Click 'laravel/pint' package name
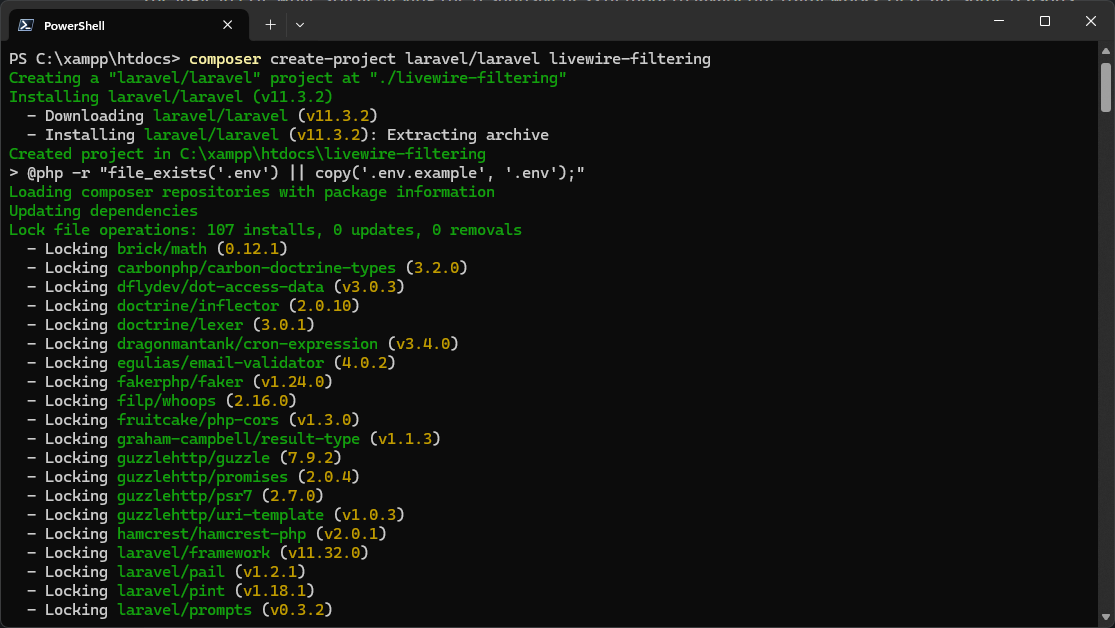The width and height of the screenshot is (1115, 628). (x=171, y=591)
